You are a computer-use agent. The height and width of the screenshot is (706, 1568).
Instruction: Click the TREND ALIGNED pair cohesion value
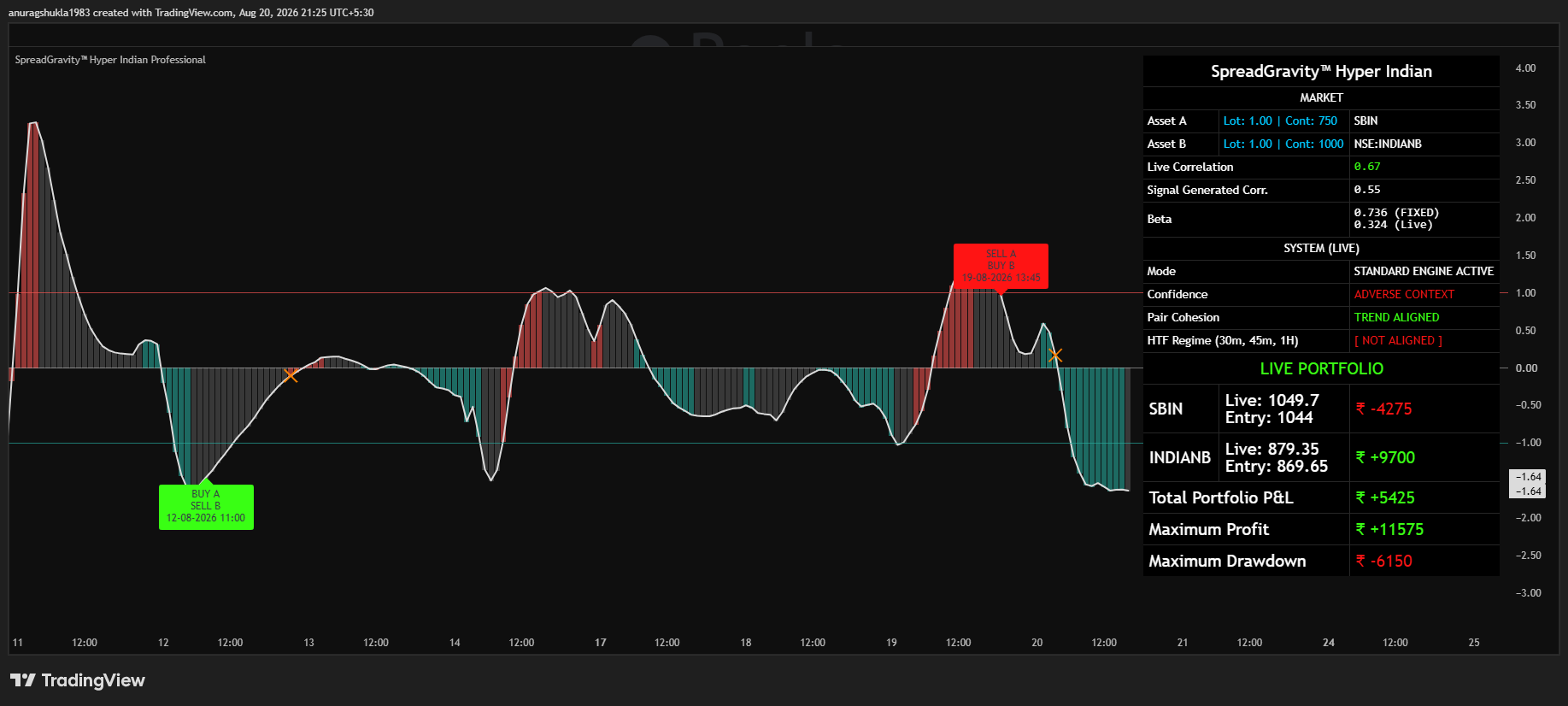pos(1396,318)
